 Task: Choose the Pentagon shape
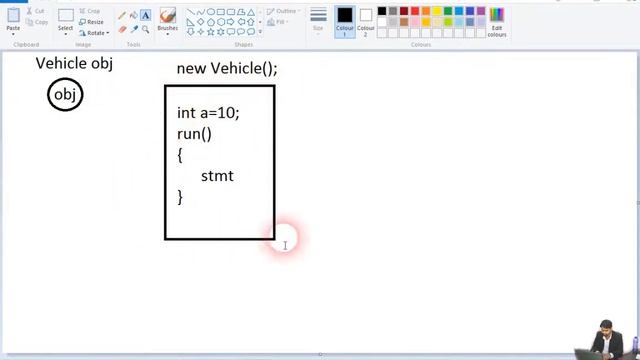point(211,22)
